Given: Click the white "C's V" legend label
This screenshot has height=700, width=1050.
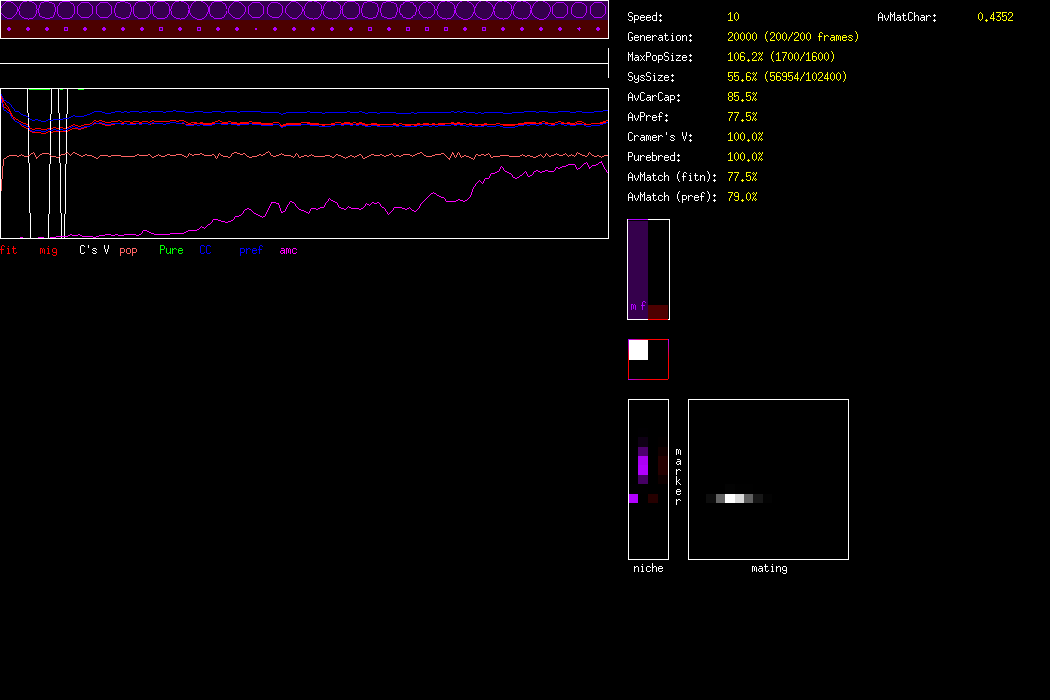Looking at the screenshot, I should tap(94, 250).
